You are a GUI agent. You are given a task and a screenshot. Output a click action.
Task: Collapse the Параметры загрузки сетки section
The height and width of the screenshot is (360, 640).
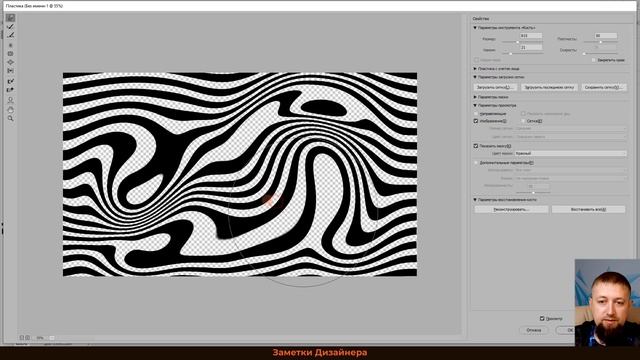tap(475, 77)
